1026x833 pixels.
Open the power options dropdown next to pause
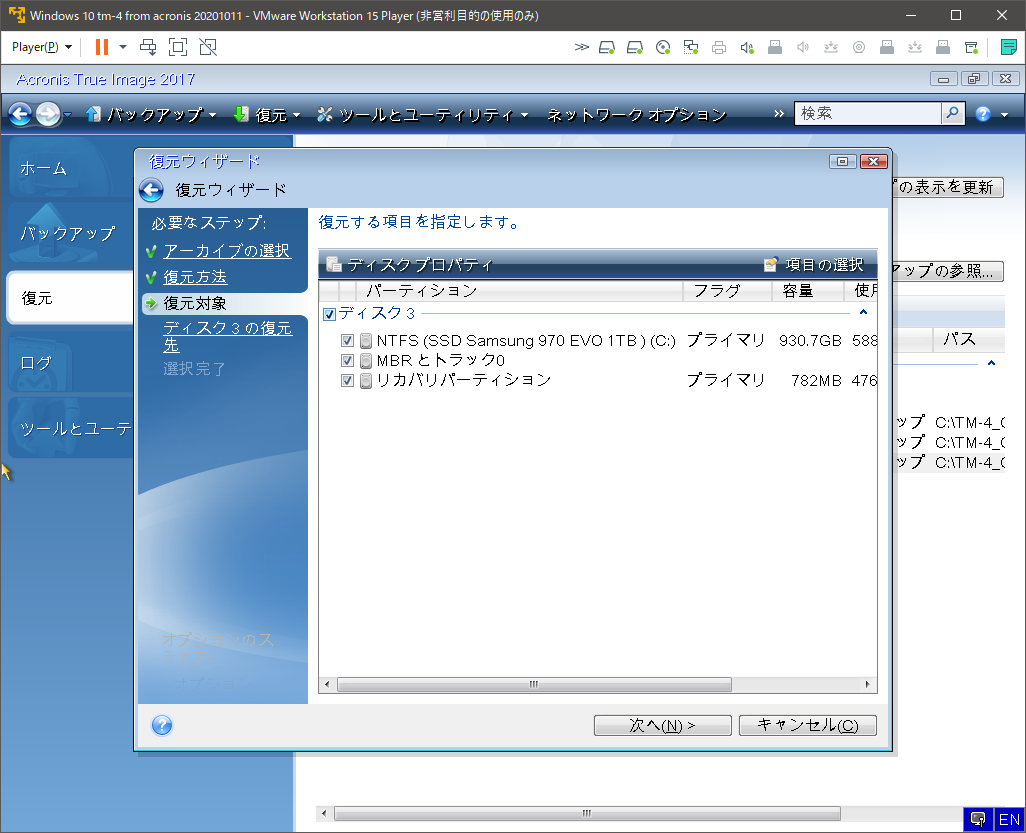(x=122, y=47)
